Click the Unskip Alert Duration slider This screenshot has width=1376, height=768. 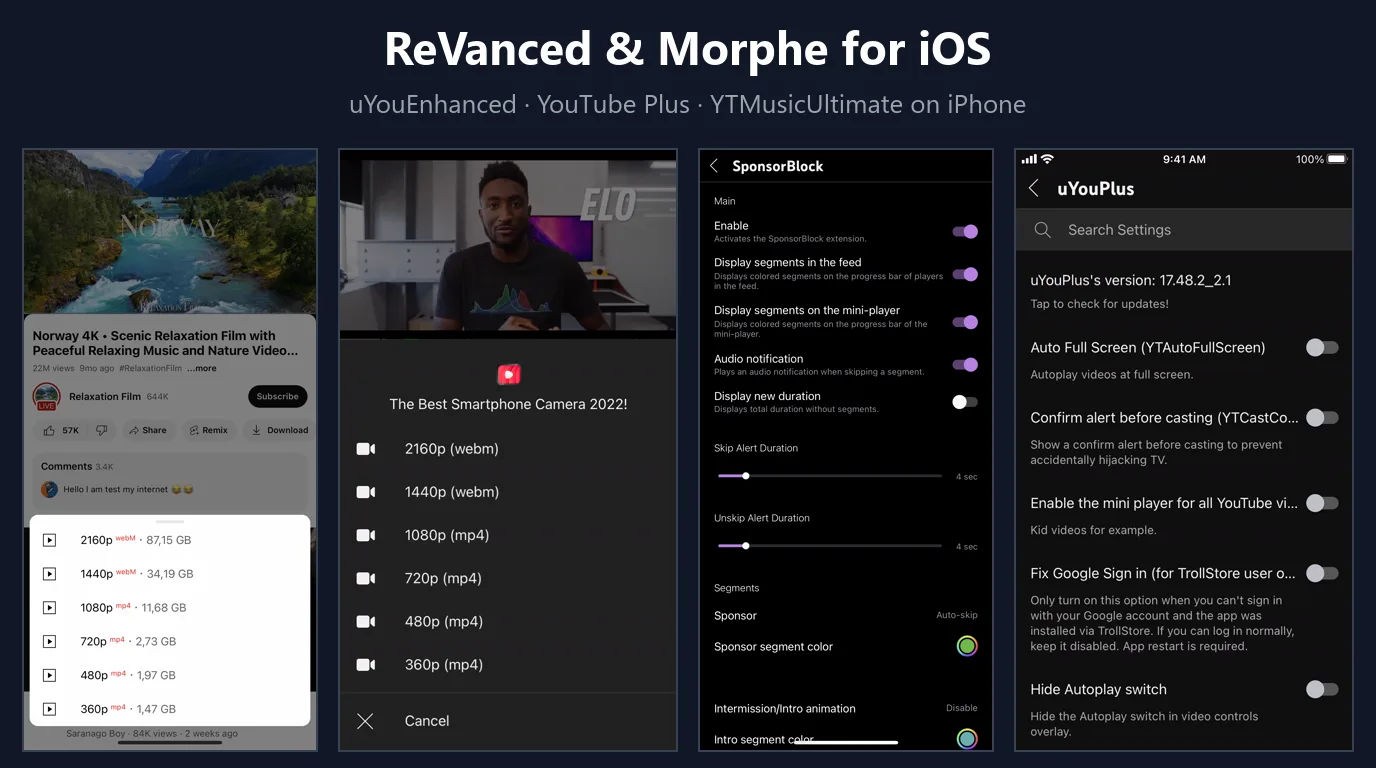coord(830,546)
